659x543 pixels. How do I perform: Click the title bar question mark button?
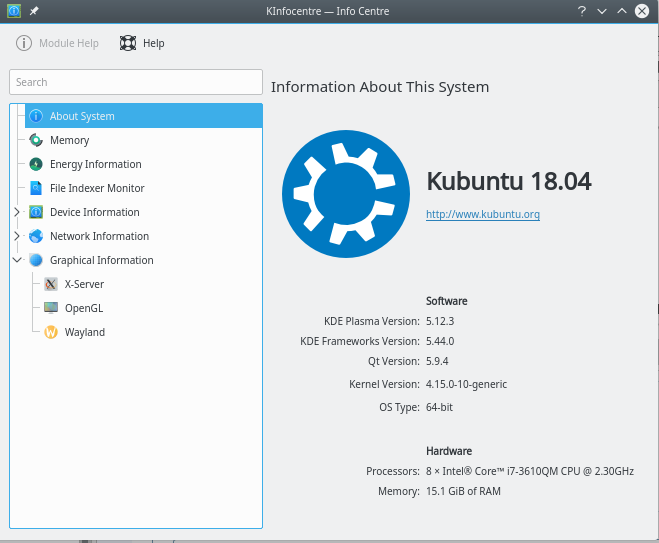click(x=581, y=11)
